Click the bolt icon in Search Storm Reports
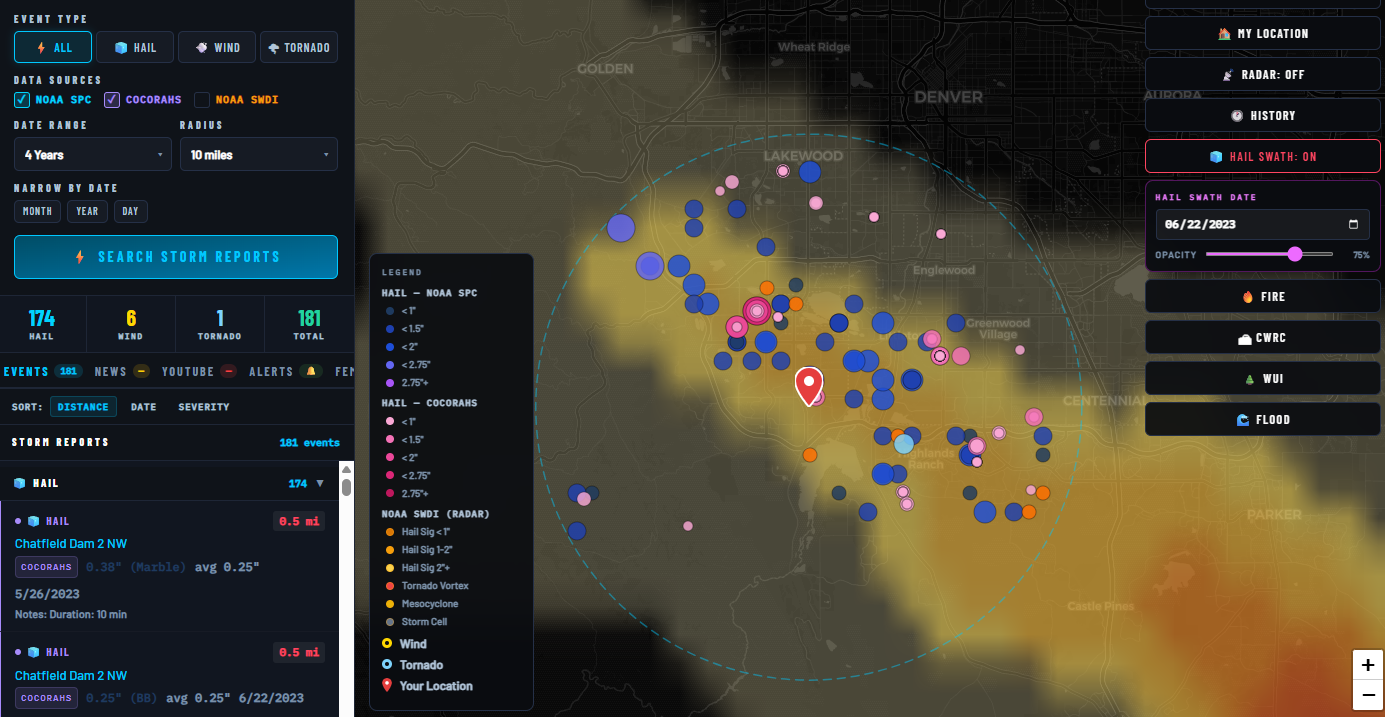The image size is (1385, 717). (80, 257)
